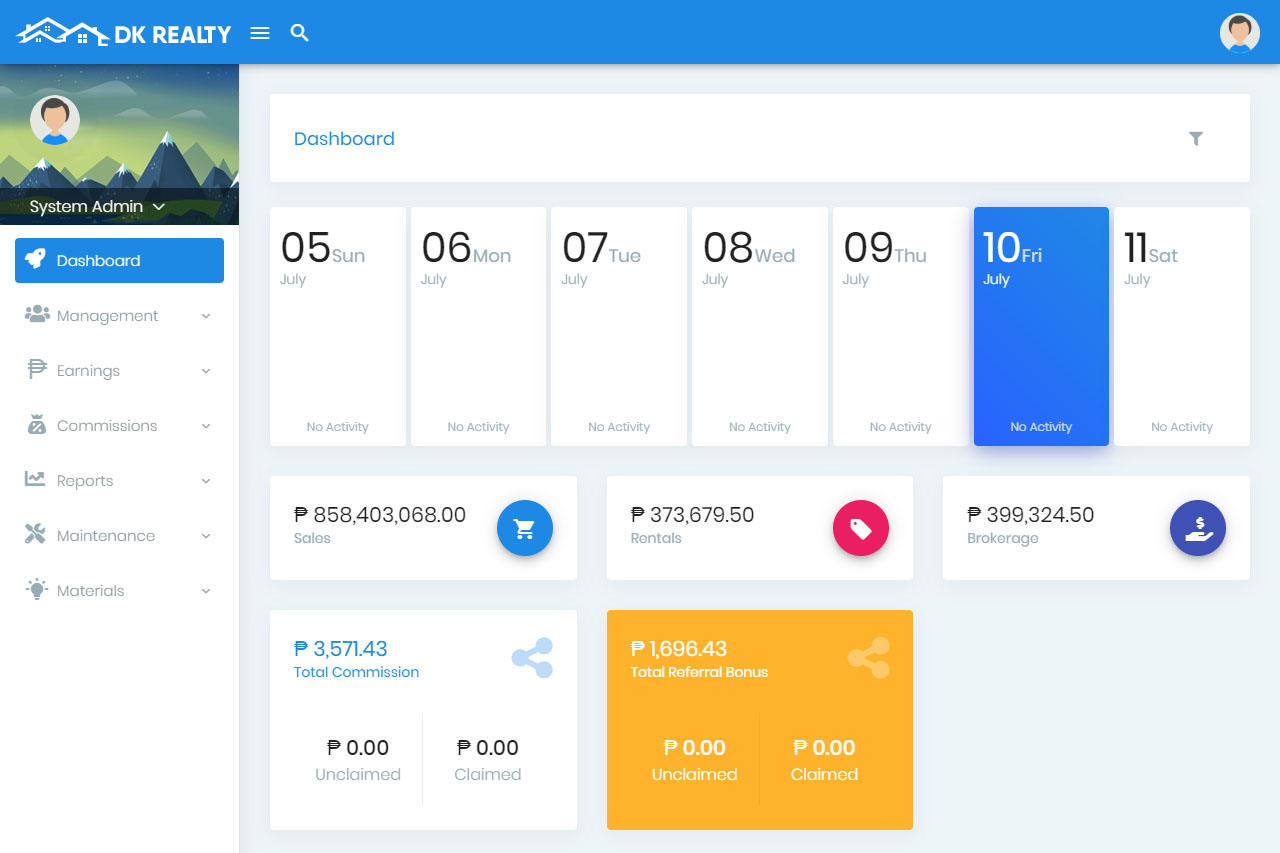Viewport: 1280px width, 853px height.
Task: Expand the Maintenance menu chevron
Action: (x=206, y=536)
